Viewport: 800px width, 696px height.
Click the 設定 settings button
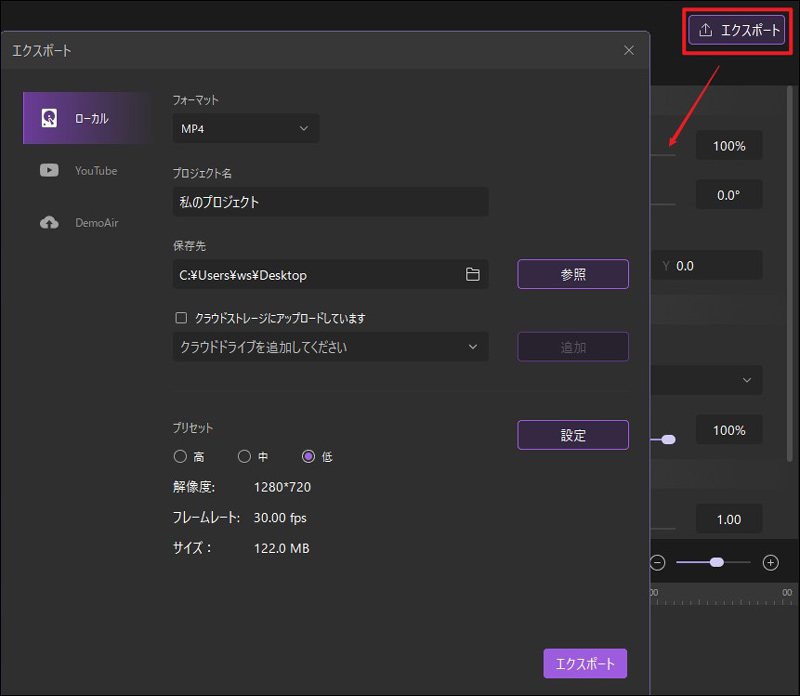(x=573, y=435)
